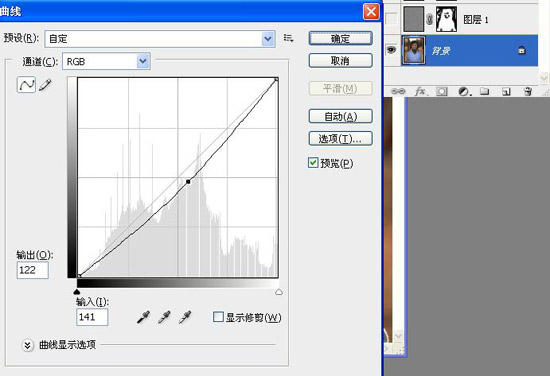Pick the gray point eyedropper
This screenshot has width=550, height=376.
coord(164,317)
